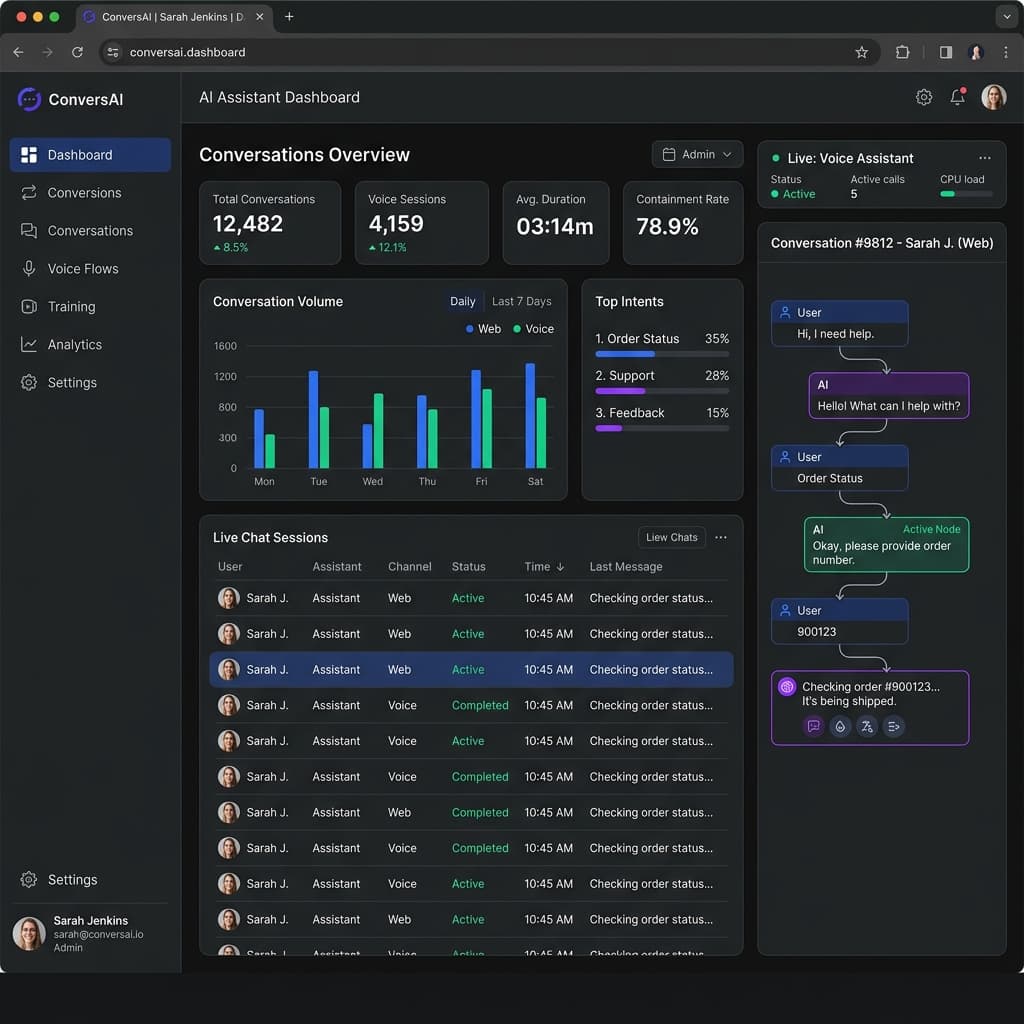Navigate to Analytics in the sidebar

pos(90,344)
